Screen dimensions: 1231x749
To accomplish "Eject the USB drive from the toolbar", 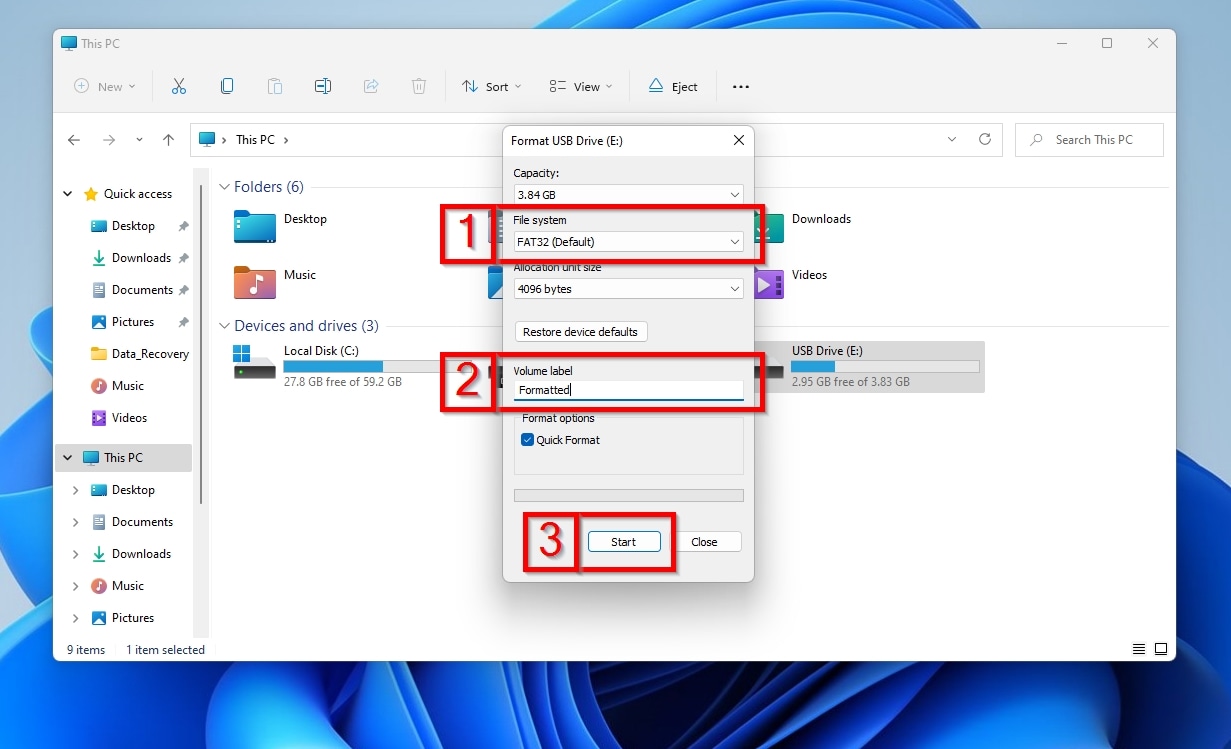I will pos(672,86).
